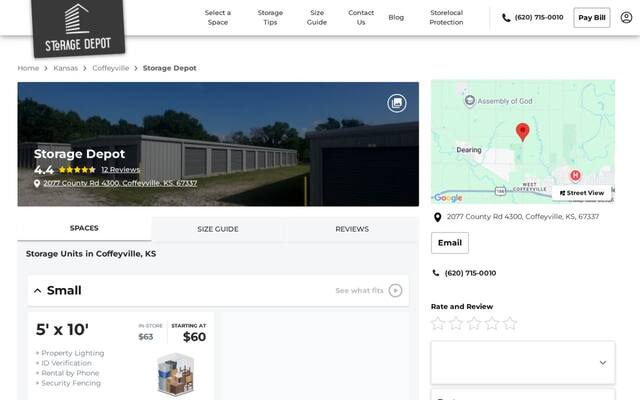640x400 pixels.
Task: Click the 5' x 10' unit title
Action: [x=62, y=330]
